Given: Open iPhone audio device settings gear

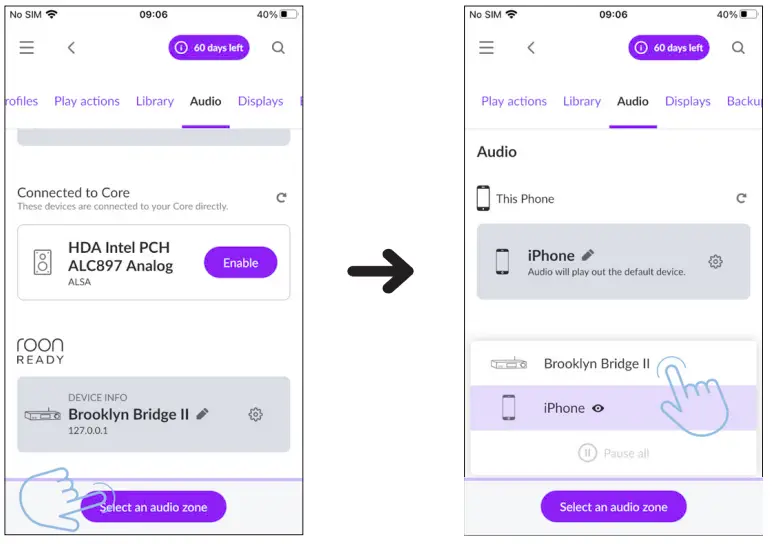Looking at the screenshot, I should [x=715, y=261].
